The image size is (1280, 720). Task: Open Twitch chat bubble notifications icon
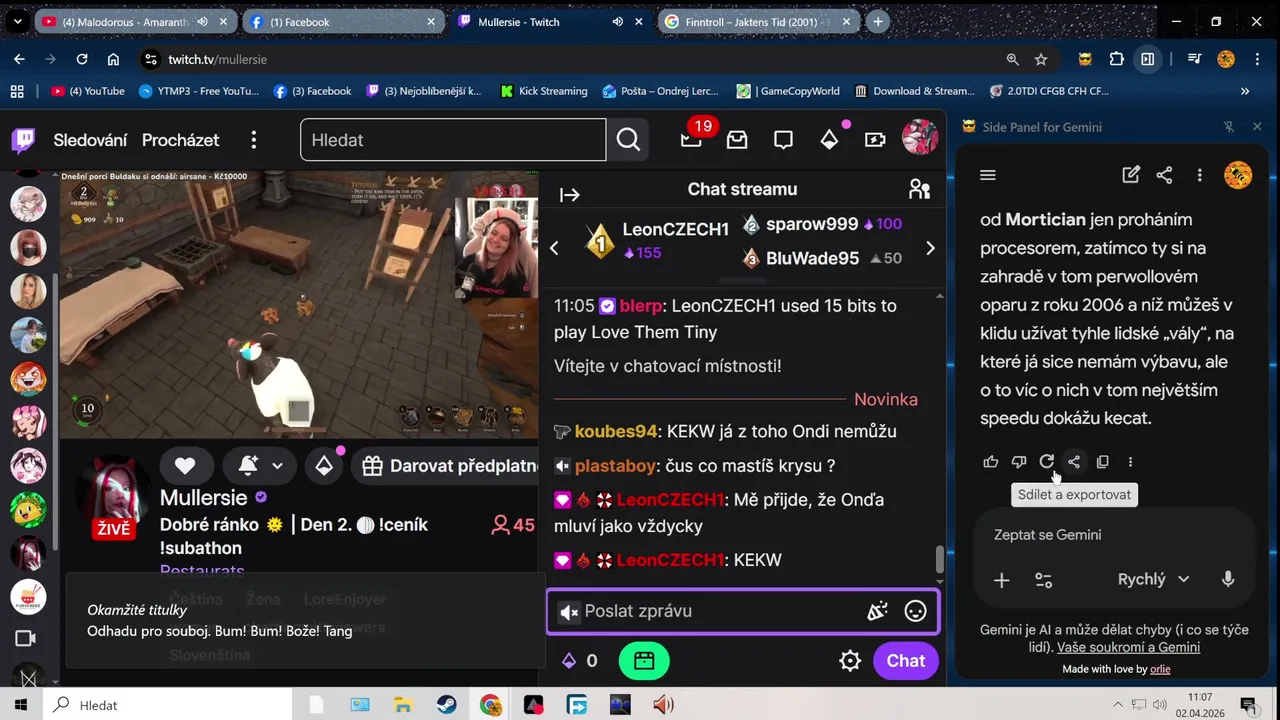click(783, 140)
